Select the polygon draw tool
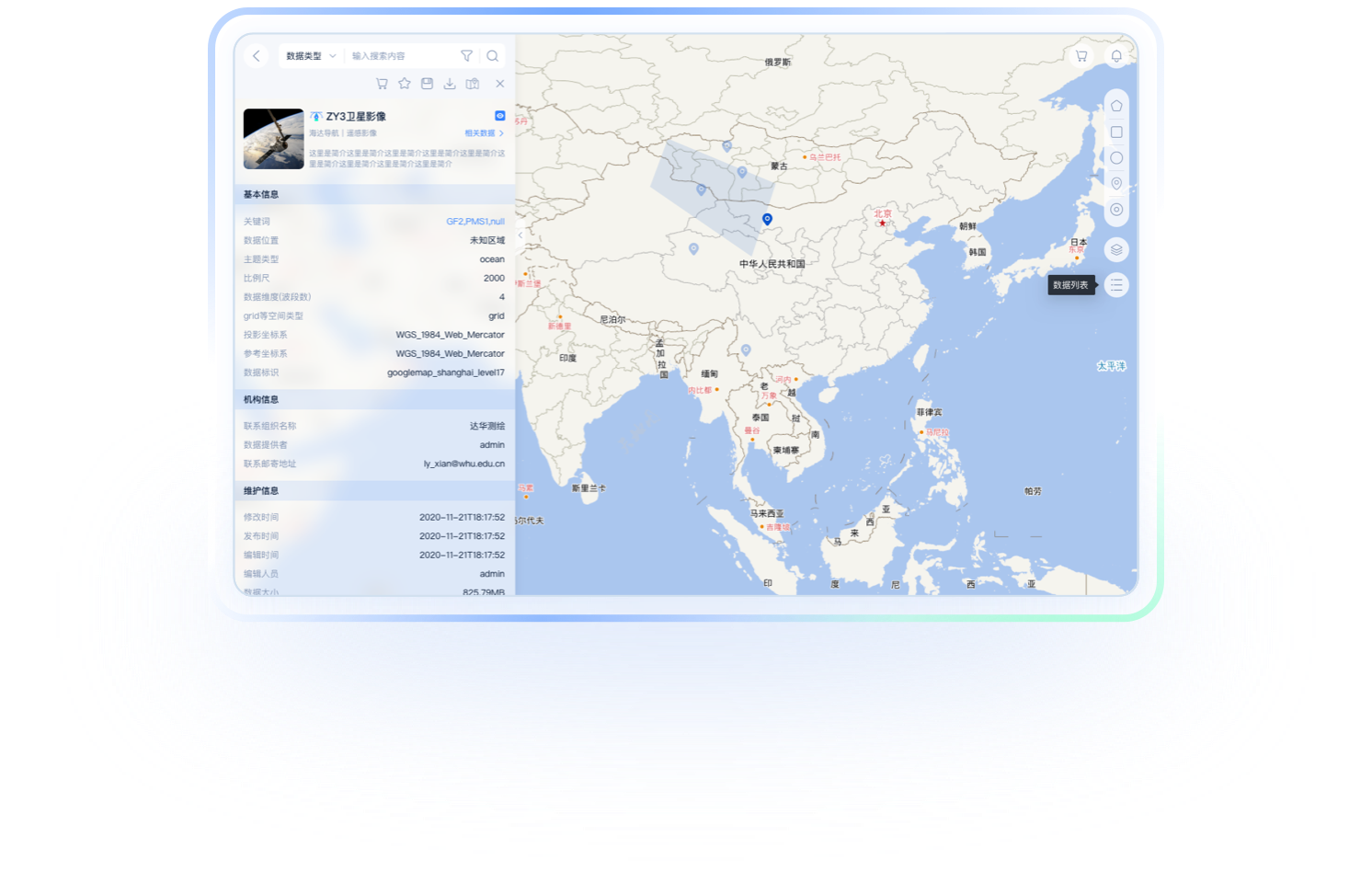The width and height of the screenshot is (1372, 894). [1116, 106]
